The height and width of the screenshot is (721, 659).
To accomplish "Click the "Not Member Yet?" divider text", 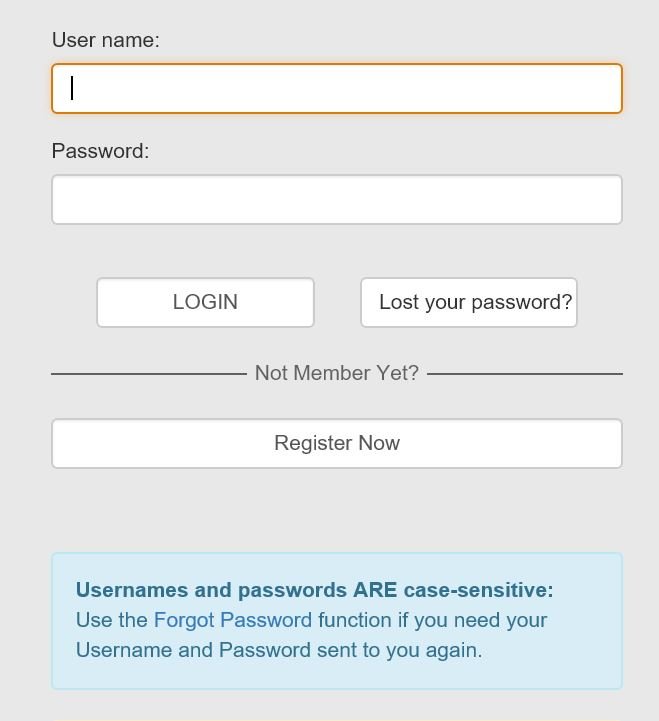I will tap(337, 373).
